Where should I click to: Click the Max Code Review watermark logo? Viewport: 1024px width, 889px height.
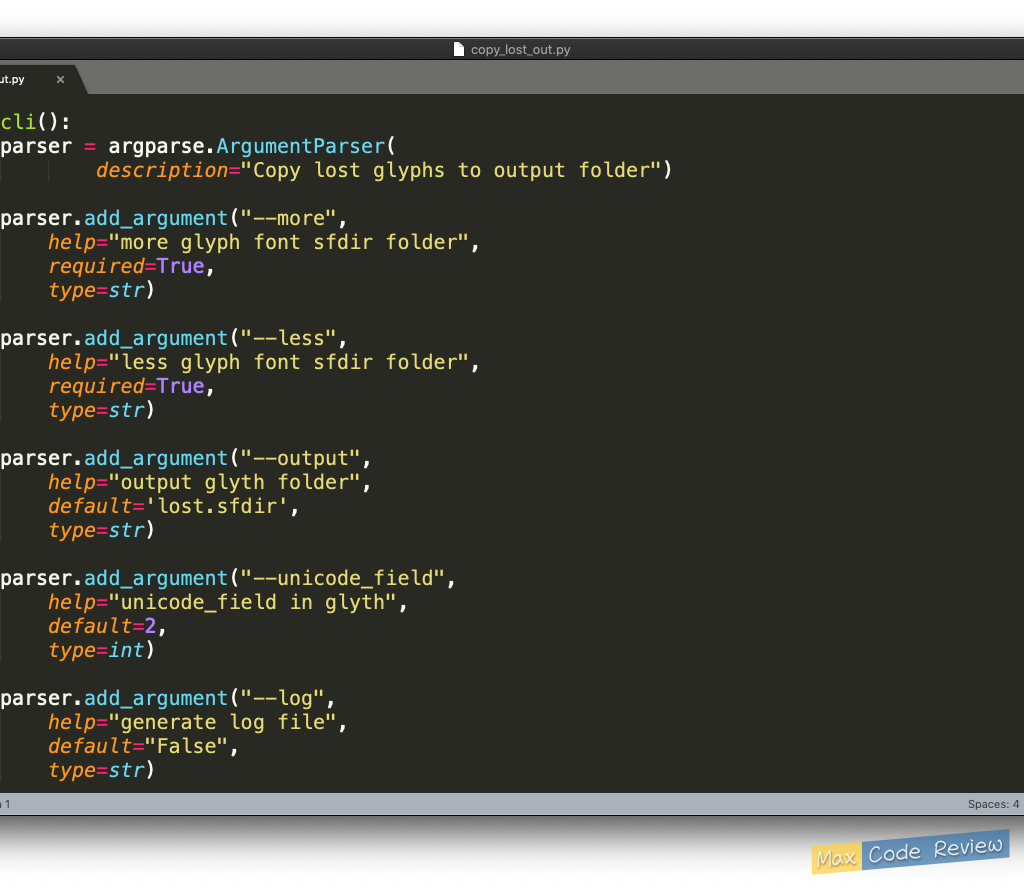(x=909, y=853)
